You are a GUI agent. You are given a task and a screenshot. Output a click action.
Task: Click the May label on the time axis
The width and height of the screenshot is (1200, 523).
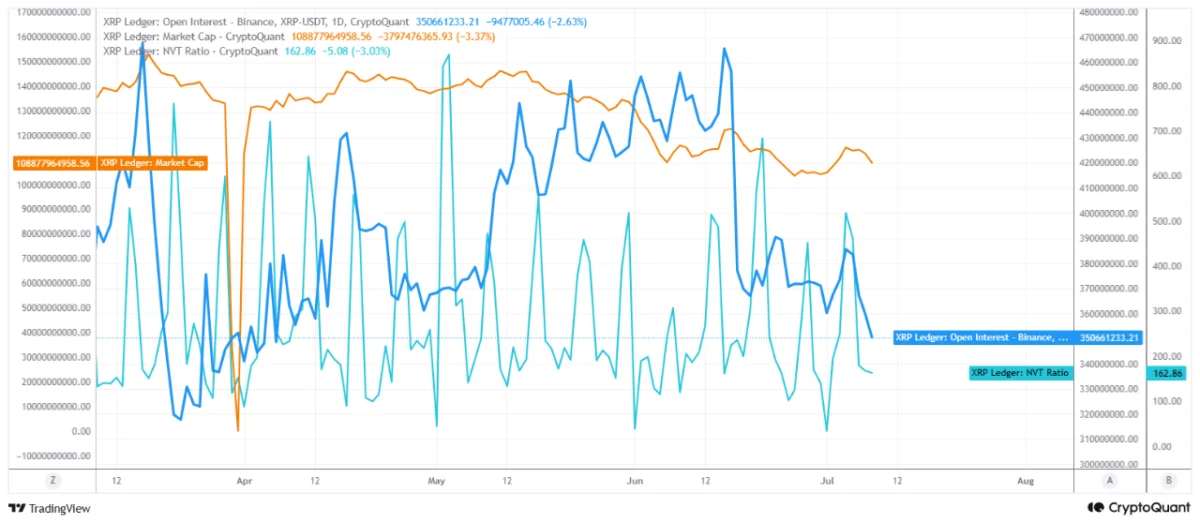[x=436, y=480]
